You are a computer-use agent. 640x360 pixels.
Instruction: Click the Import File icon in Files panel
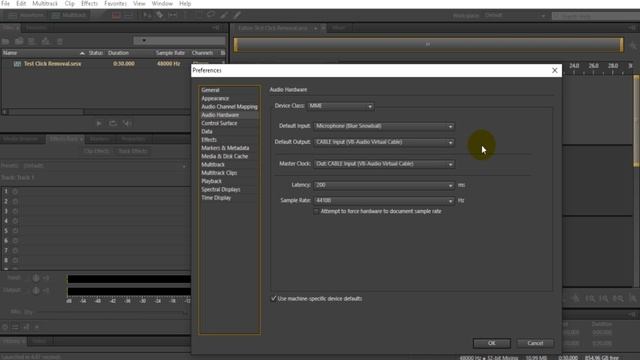click(19, 41)
